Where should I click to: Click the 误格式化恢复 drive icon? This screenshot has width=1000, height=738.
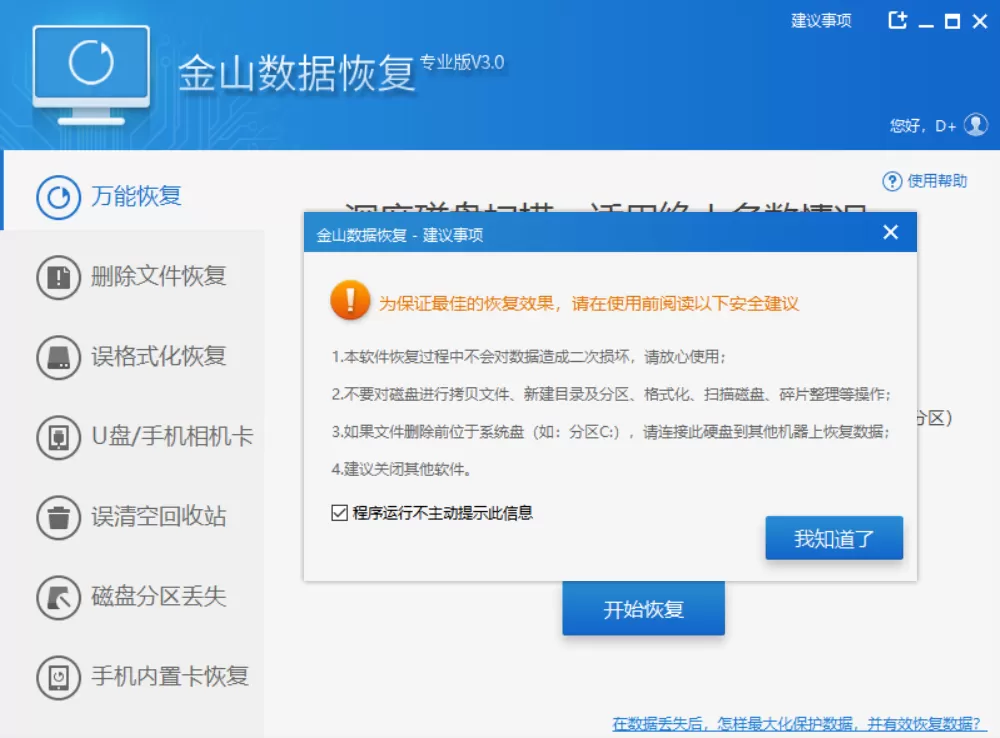tap(58, 357)
